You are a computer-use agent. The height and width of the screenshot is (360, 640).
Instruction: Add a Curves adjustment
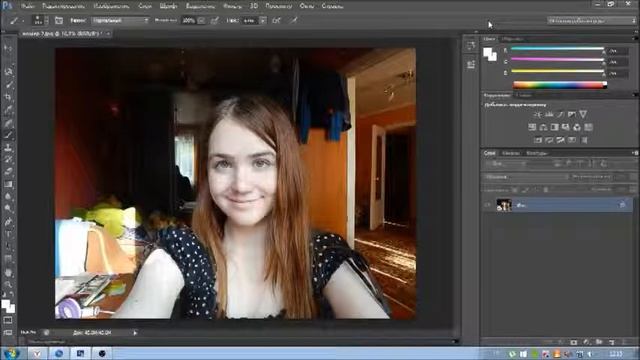click(560, 115)
